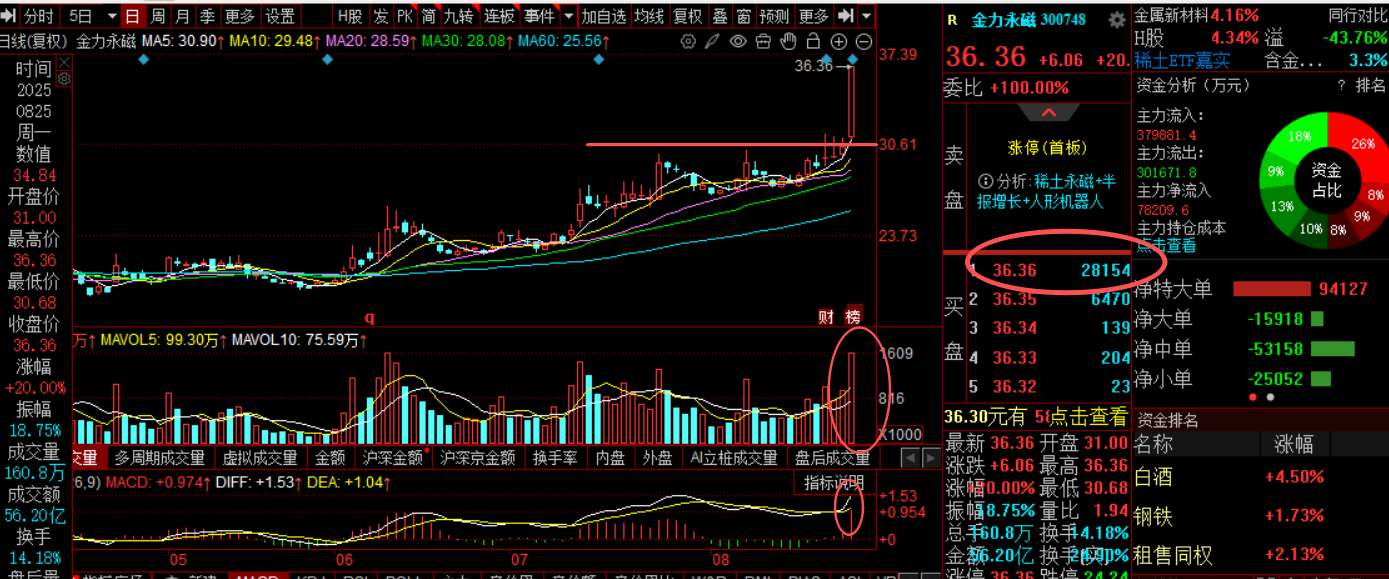Viewport: 1389px width, 579px height.
Task: Click the question mark help icon in 资金分析
Action: click(1341, 86)
